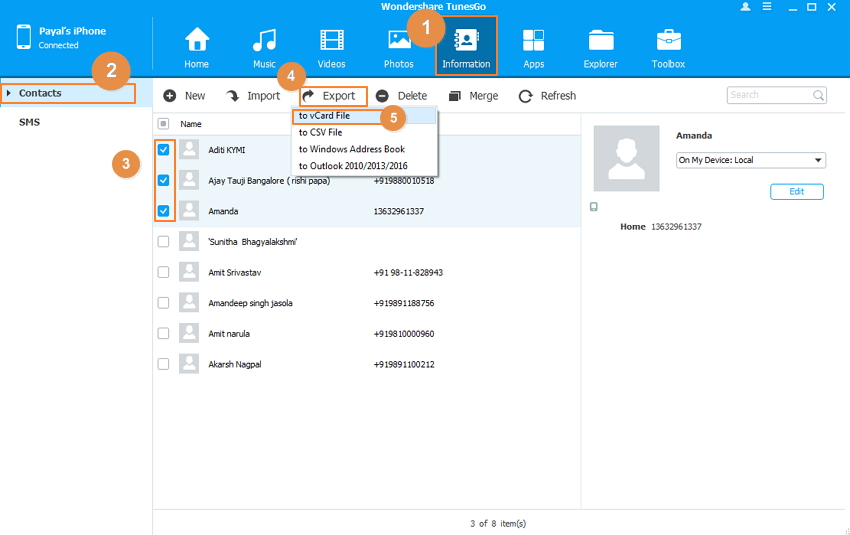The width and height of the screenshot is (850, 535).
Task: Toggle the select-all checkbox beside Name
Action: pyautogui.click(x=163, y=124)
